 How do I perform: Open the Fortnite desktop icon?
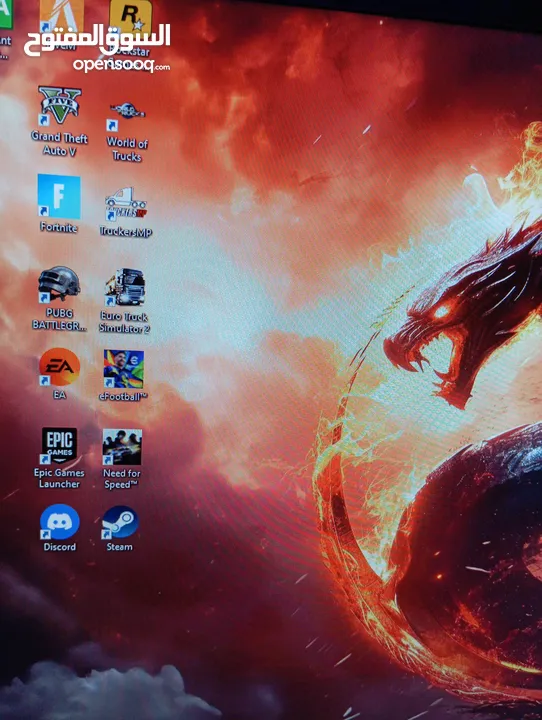[59, 197]
